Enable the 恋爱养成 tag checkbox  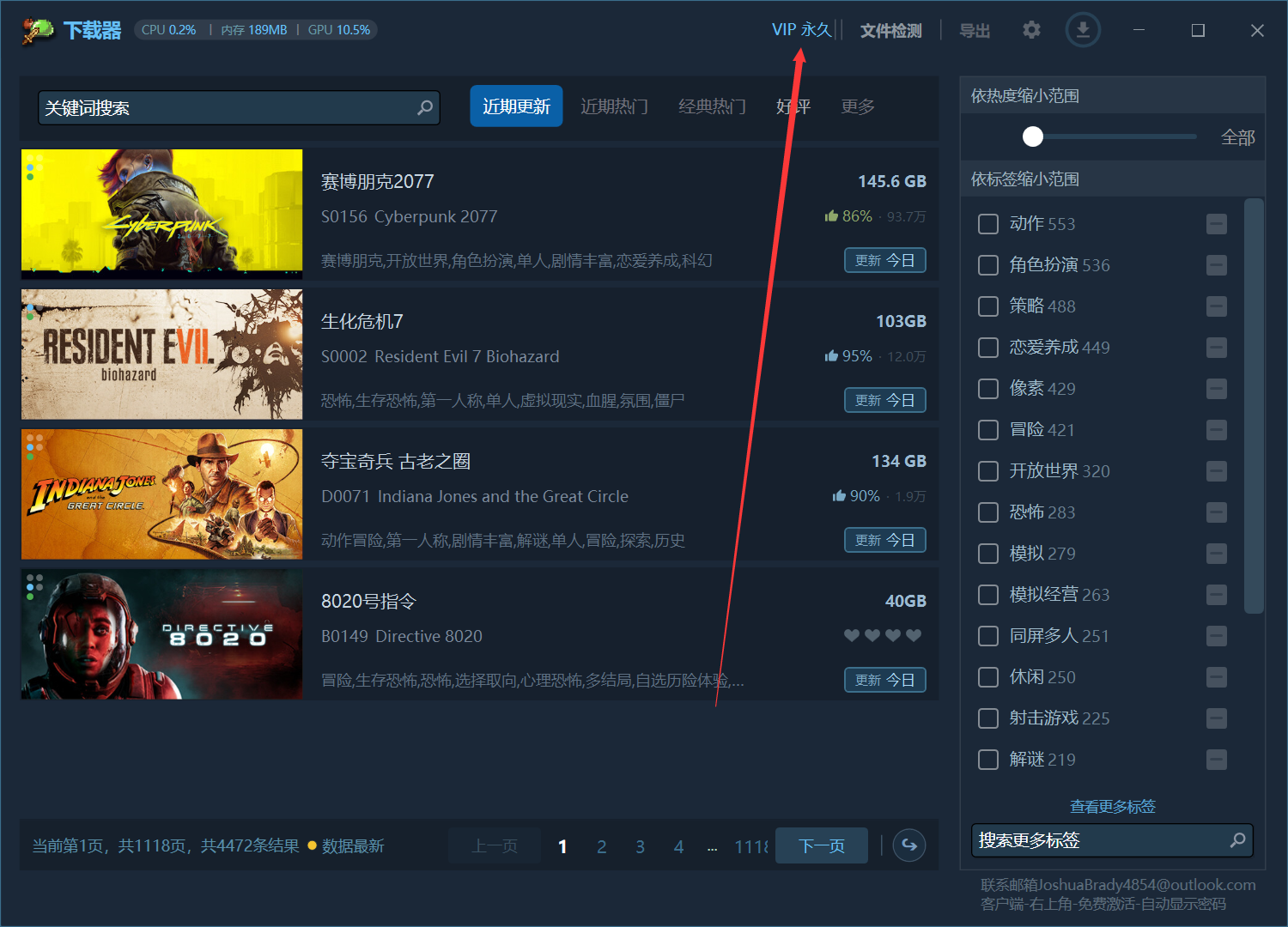click(988, 348)
